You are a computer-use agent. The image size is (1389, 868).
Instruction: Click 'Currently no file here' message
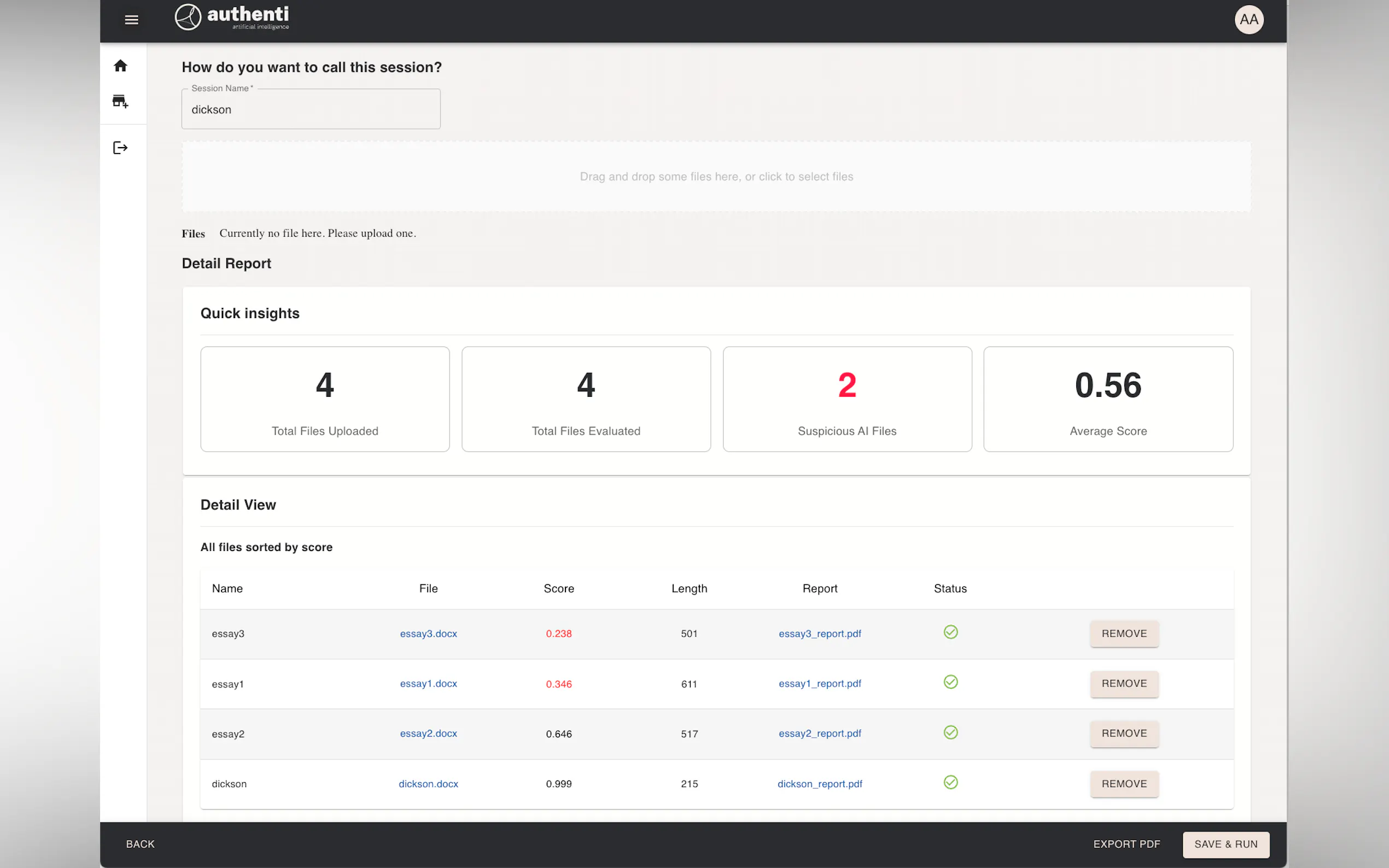[318, 233]
